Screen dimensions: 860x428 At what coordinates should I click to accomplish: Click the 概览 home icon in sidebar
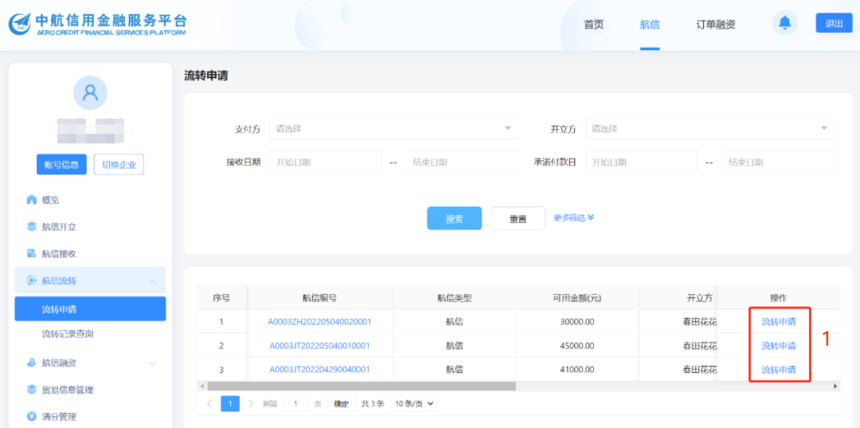click(31, 200)
